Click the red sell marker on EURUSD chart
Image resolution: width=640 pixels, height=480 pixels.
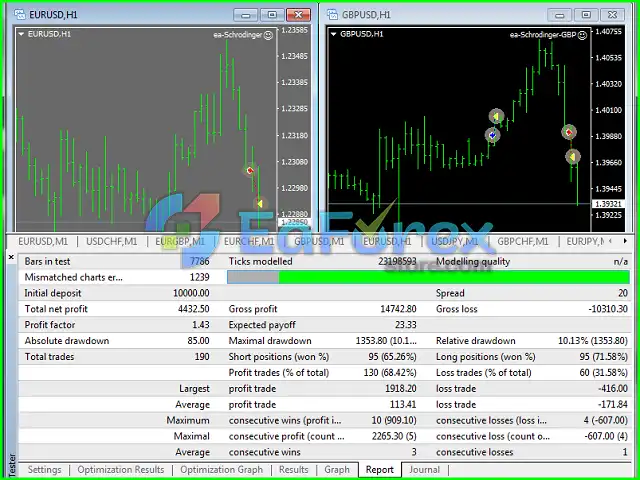point(250,170)
